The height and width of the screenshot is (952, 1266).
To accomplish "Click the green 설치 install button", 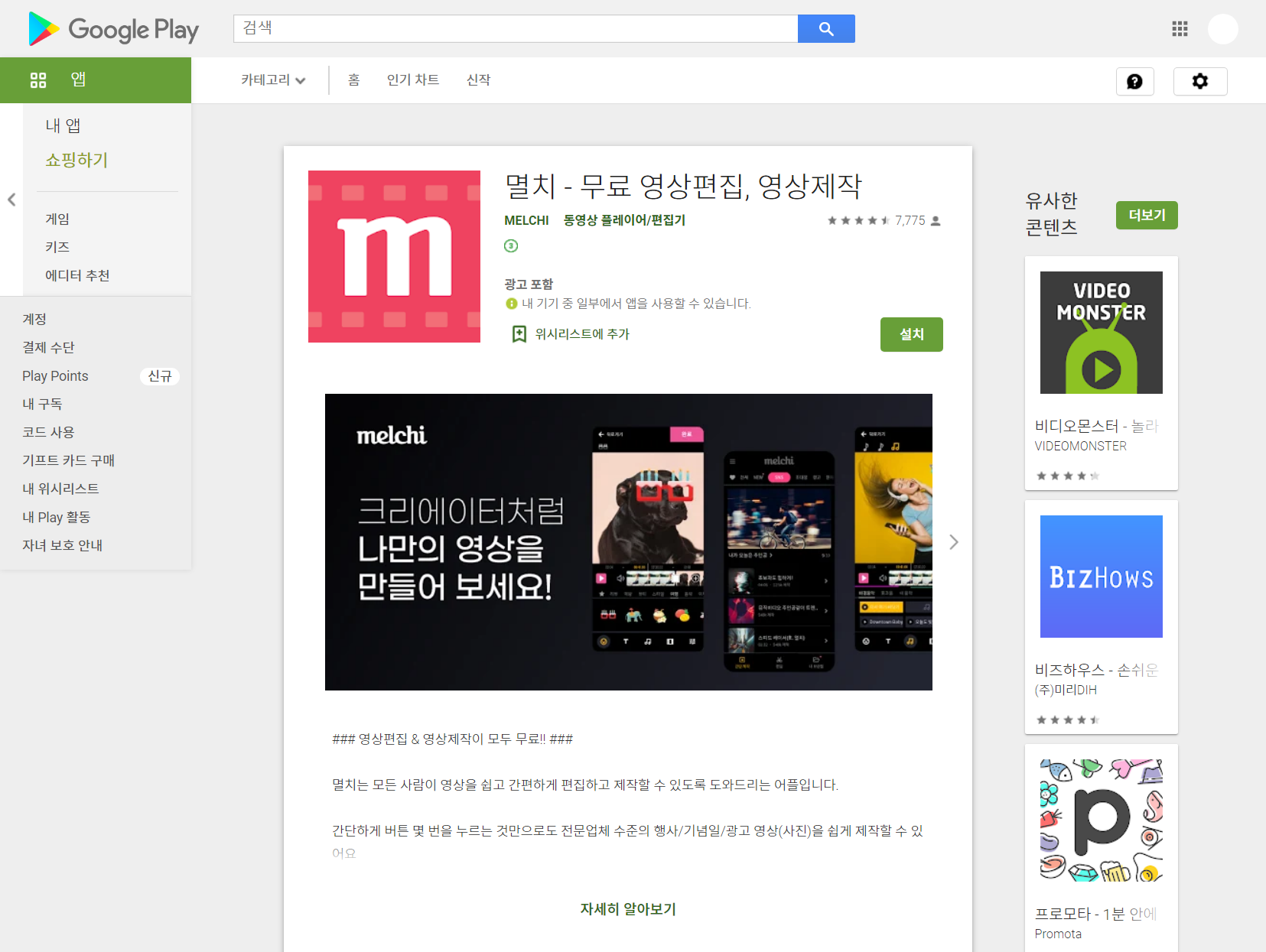I will coord(912,334).
